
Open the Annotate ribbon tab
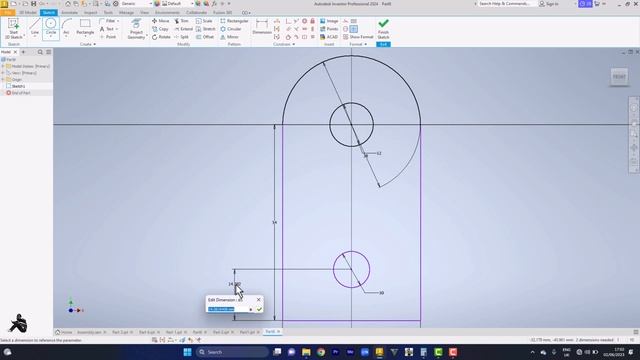69,13
